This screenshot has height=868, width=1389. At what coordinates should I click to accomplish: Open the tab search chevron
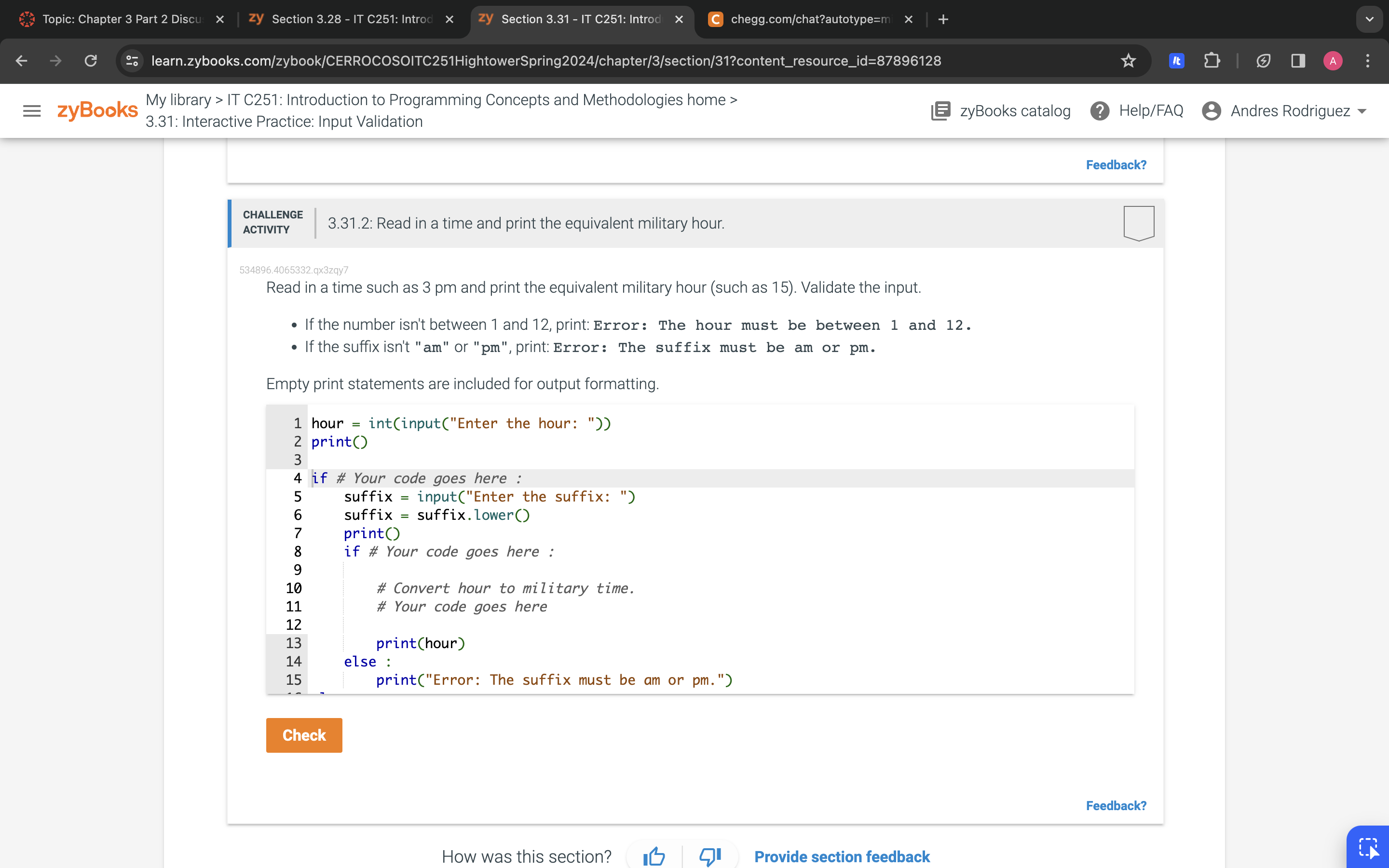pos(1370,19)
